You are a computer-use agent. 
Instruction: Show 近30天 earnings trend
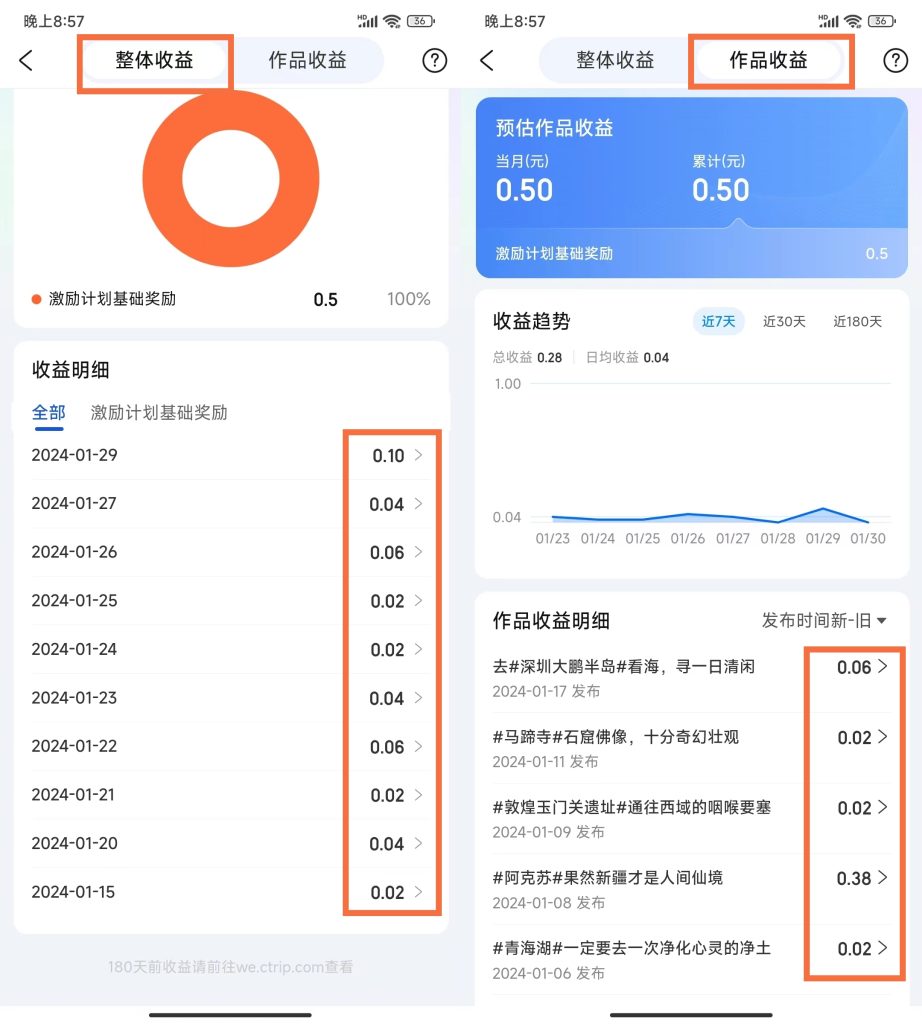coord(784,321)
